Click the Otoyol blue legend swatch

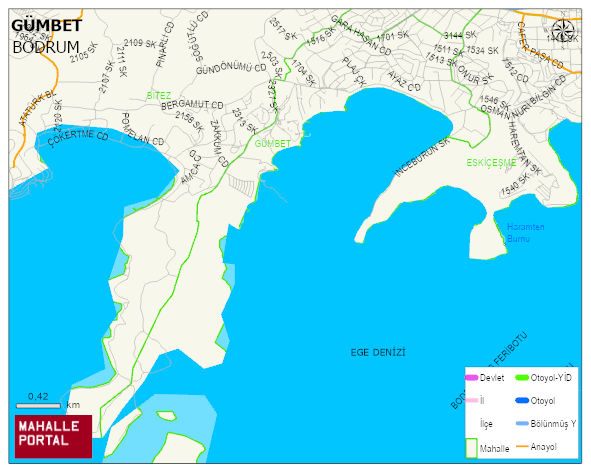522,400
